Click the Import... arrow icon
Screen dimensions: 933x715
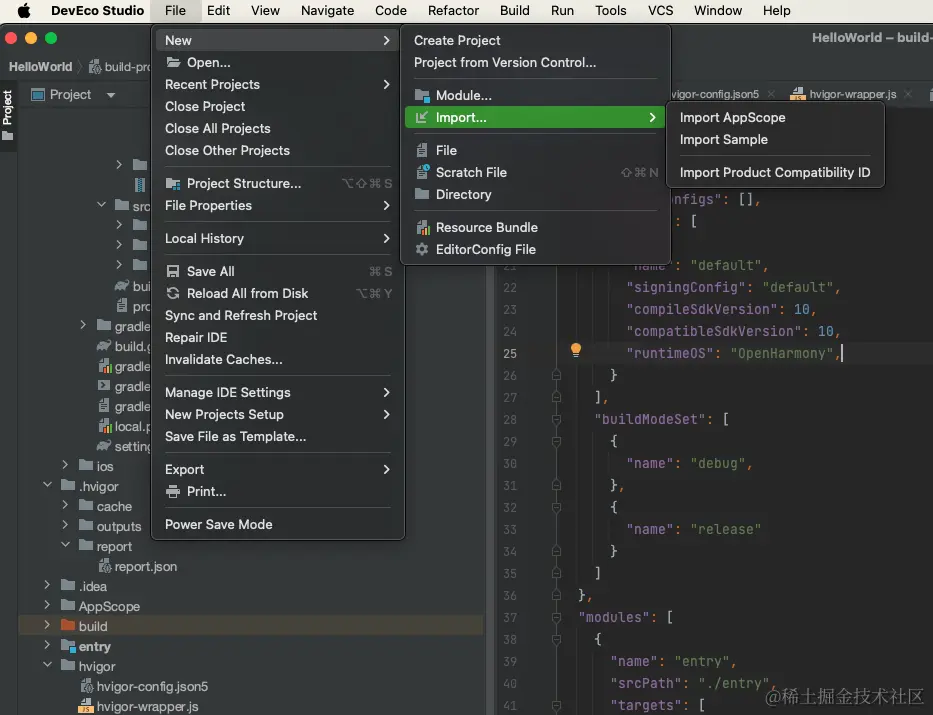(422, 117)
